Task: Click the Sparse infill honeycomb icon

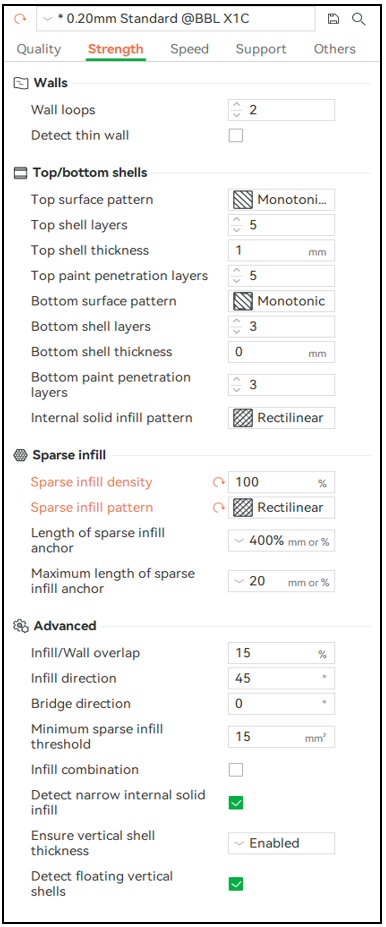Action: (20, 455)
